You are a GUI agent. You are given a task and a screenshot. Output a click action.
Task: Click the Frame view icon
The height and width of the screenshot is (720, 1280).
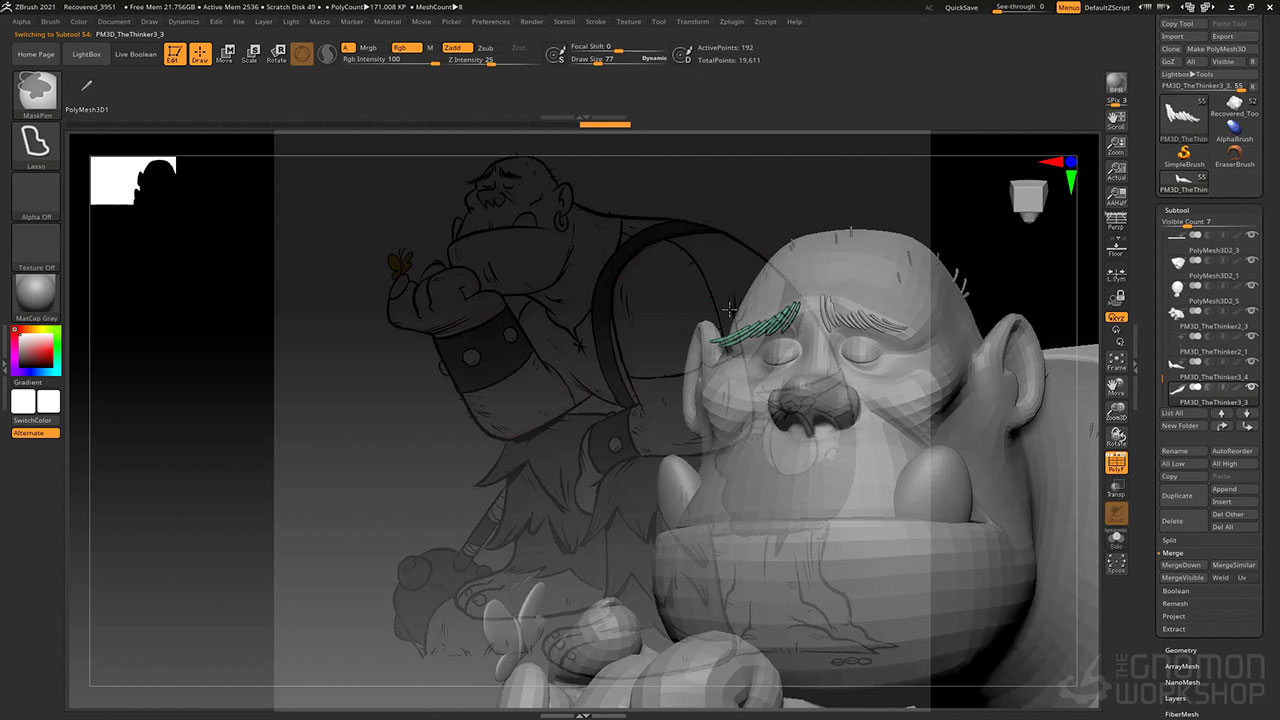tap(1116, 361)
